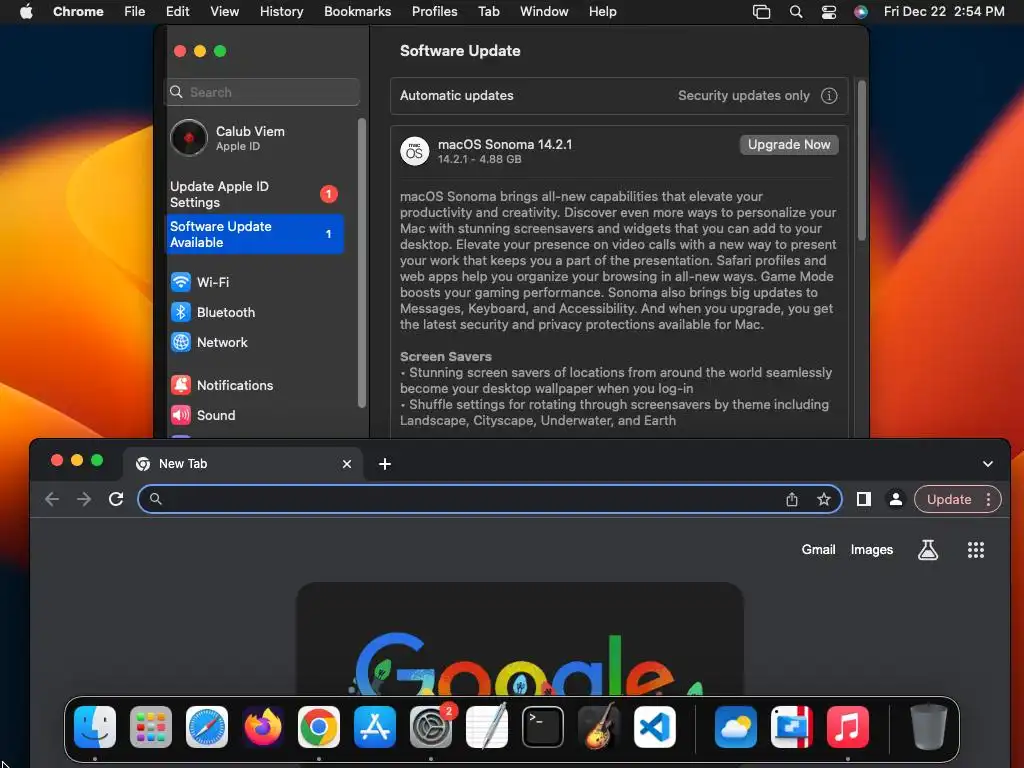1024x768 pixels.
Task: Click the Chrome reload page button
Action: point(116,499)
